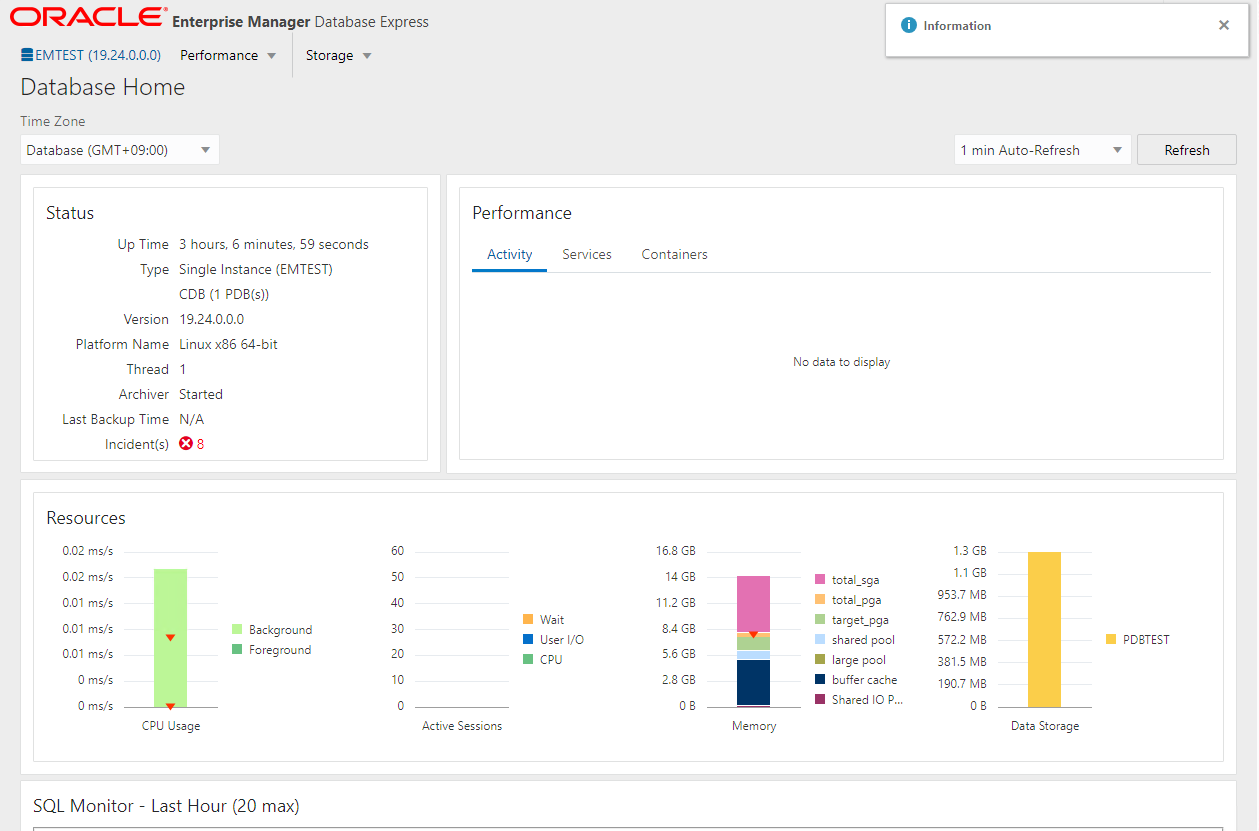
Task: Click the PDBTEST legend swatch
Action: (x=1111, y=640)
